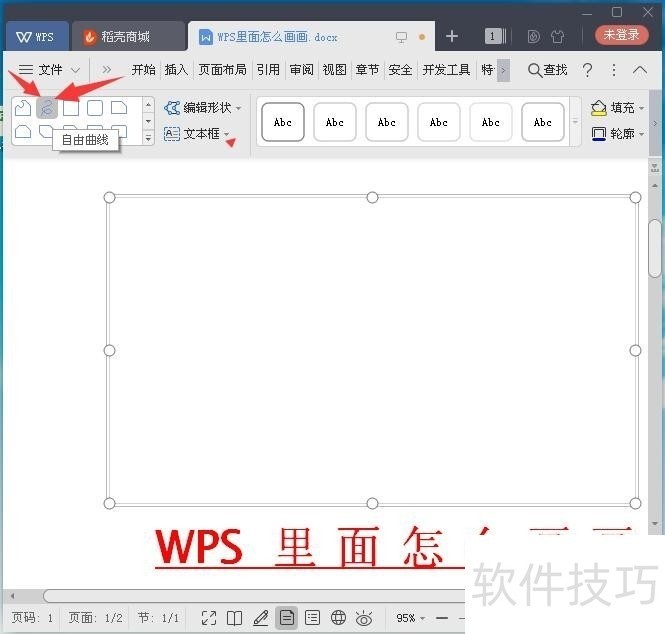This screenshot has height=634, width=665.
Task: Click the text box icon
Action: (x=172, y=134)
